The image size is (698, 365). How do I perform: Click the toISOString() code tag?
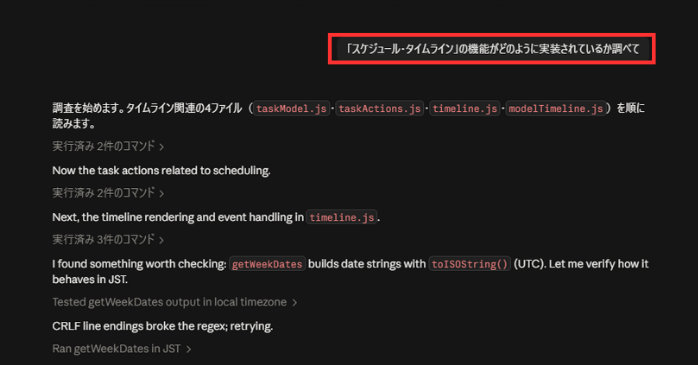(470, 264)
